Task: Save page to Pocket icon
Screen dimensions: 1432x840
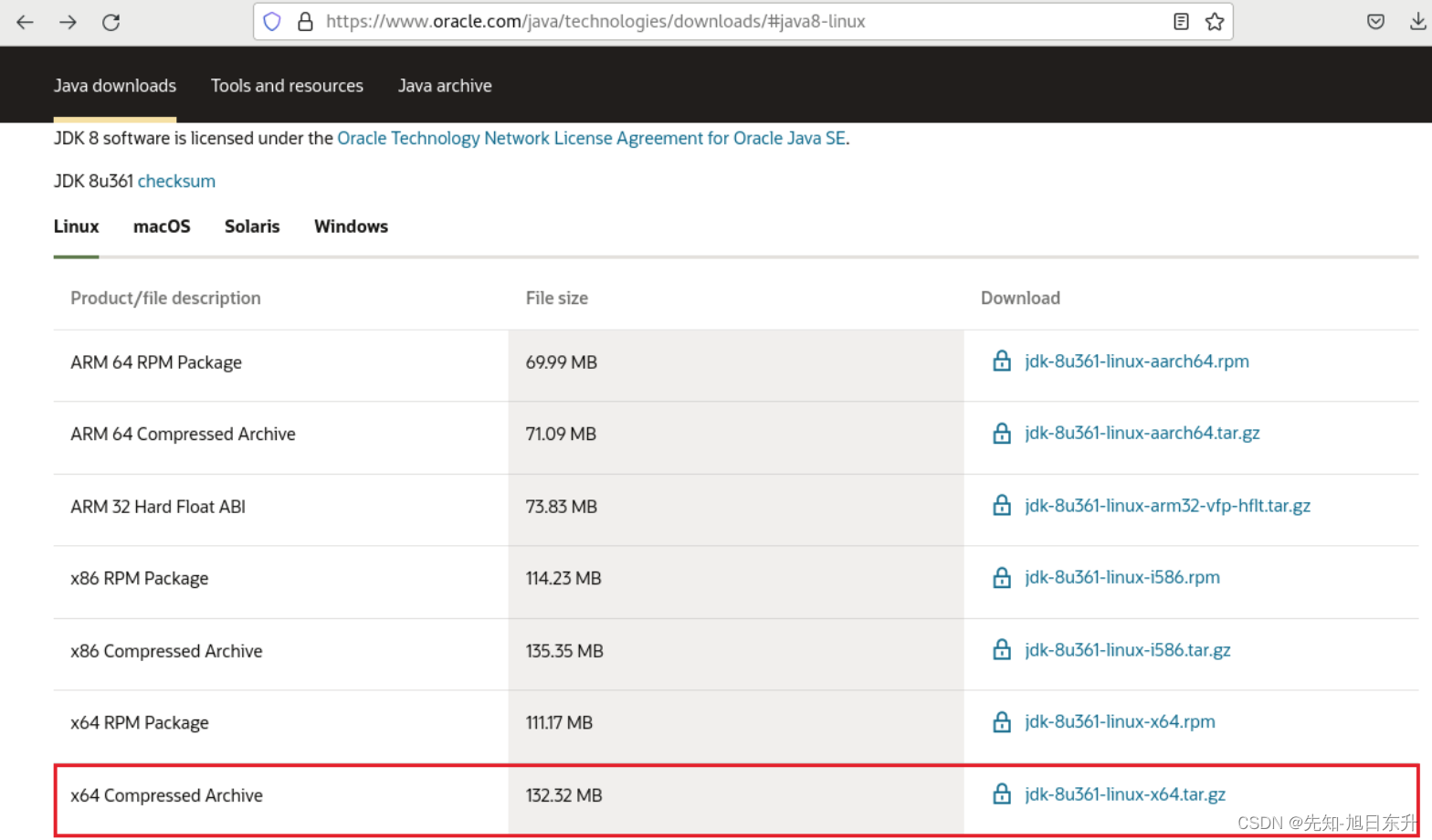Action: point(1375,22)
